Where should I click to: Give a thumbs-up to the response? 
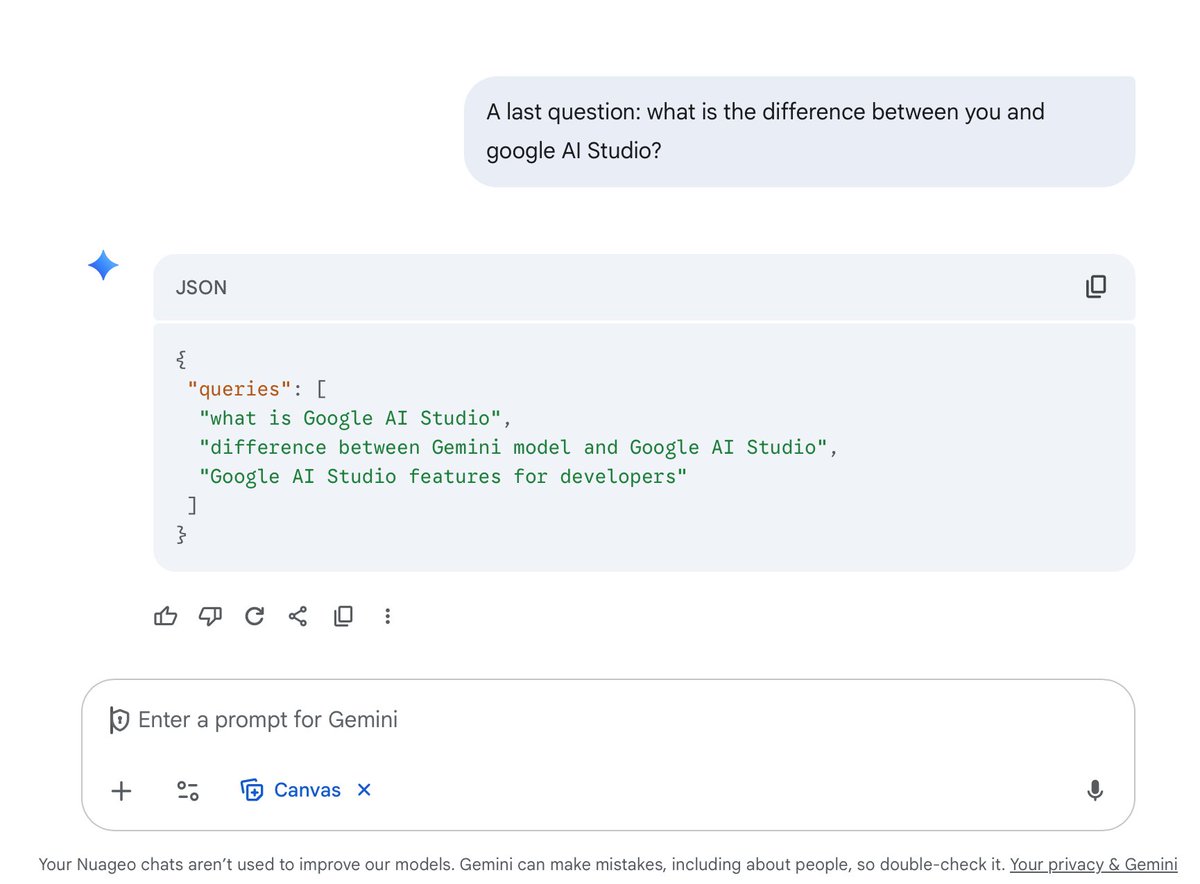[166, 616]
